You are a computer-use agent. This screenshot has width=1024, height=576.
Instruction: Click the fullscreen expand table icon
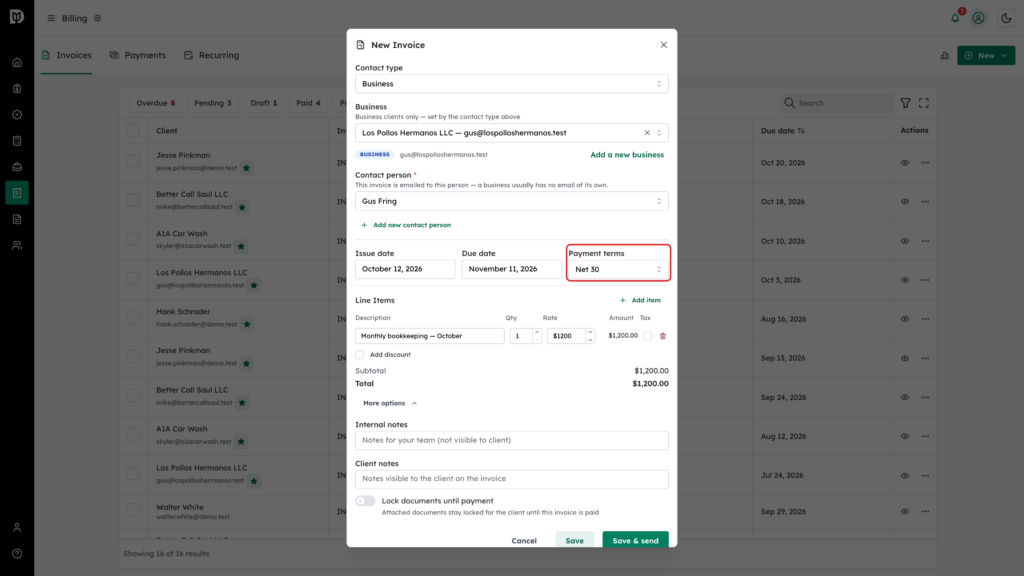pyautogui.click(x=923, y=103)
